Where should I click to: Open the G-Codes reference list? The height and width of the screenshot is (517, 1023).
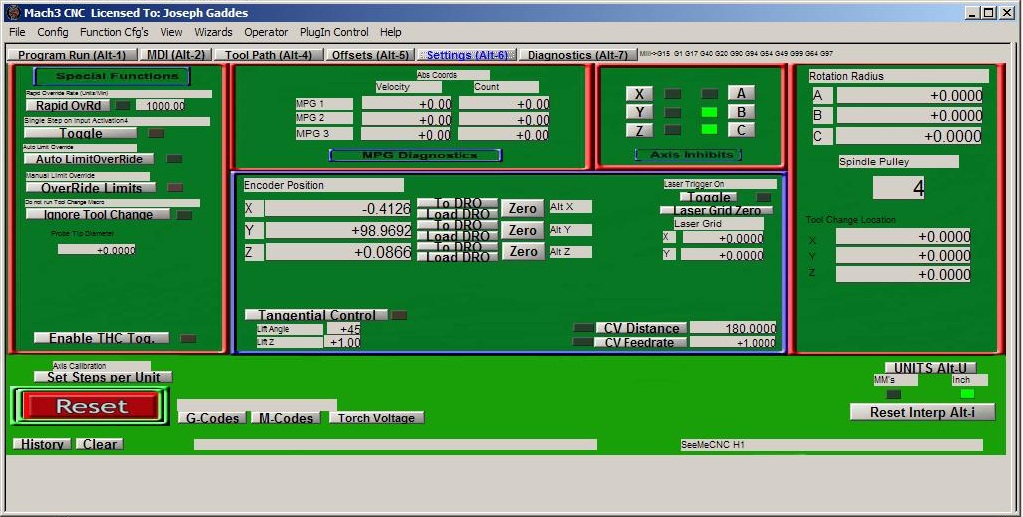213,418
